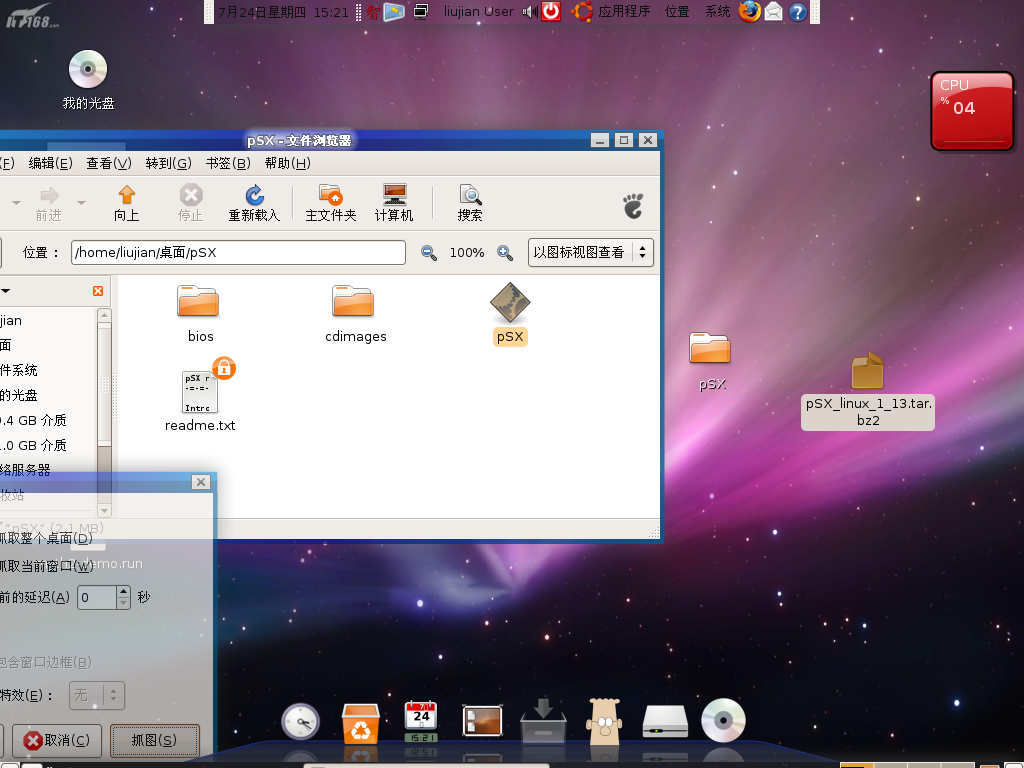This screenshot has width=1024, height=768.
Task: Open the 查看(V) menu
Action: [x=109, y=163]
